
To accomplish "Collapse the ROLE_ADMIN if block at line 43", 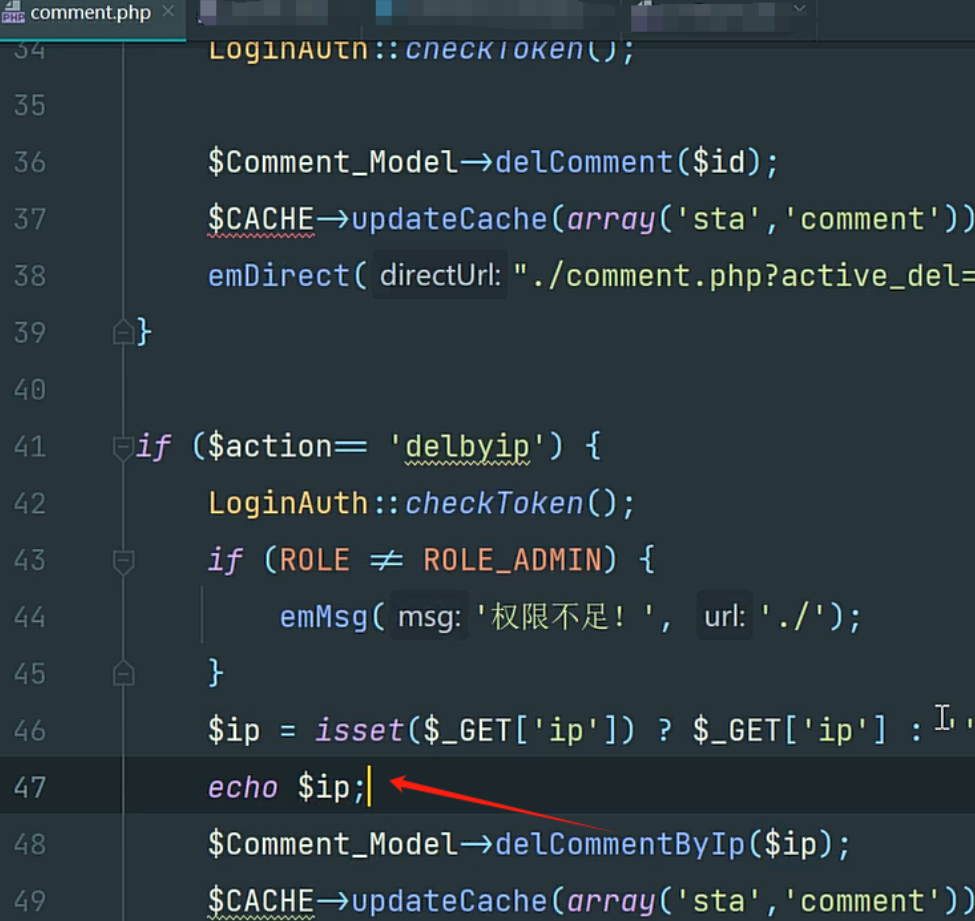I will click(123, 561).
